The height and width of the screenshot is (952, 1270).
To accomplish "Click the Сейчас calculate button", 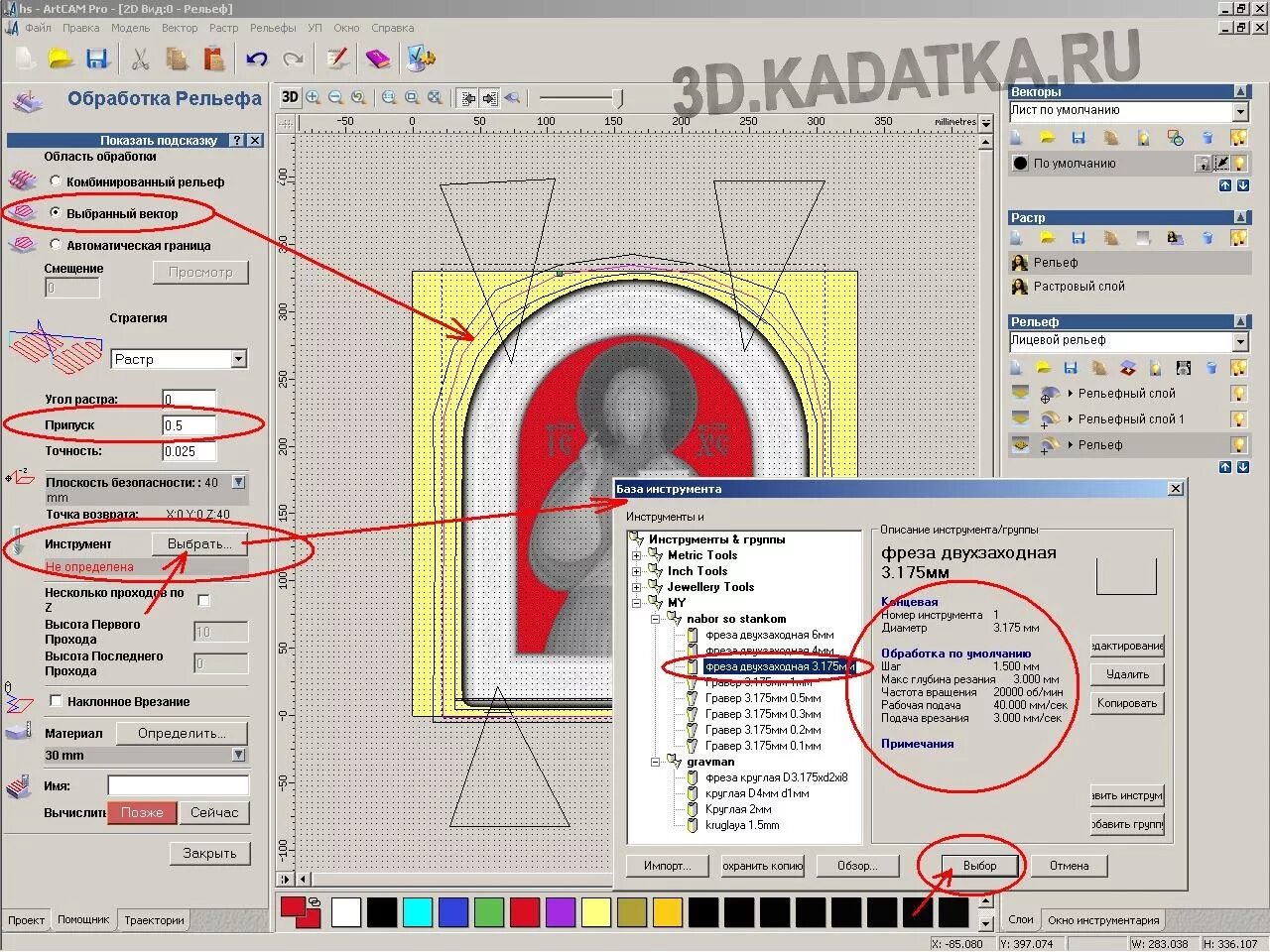I will coord(214,812).
